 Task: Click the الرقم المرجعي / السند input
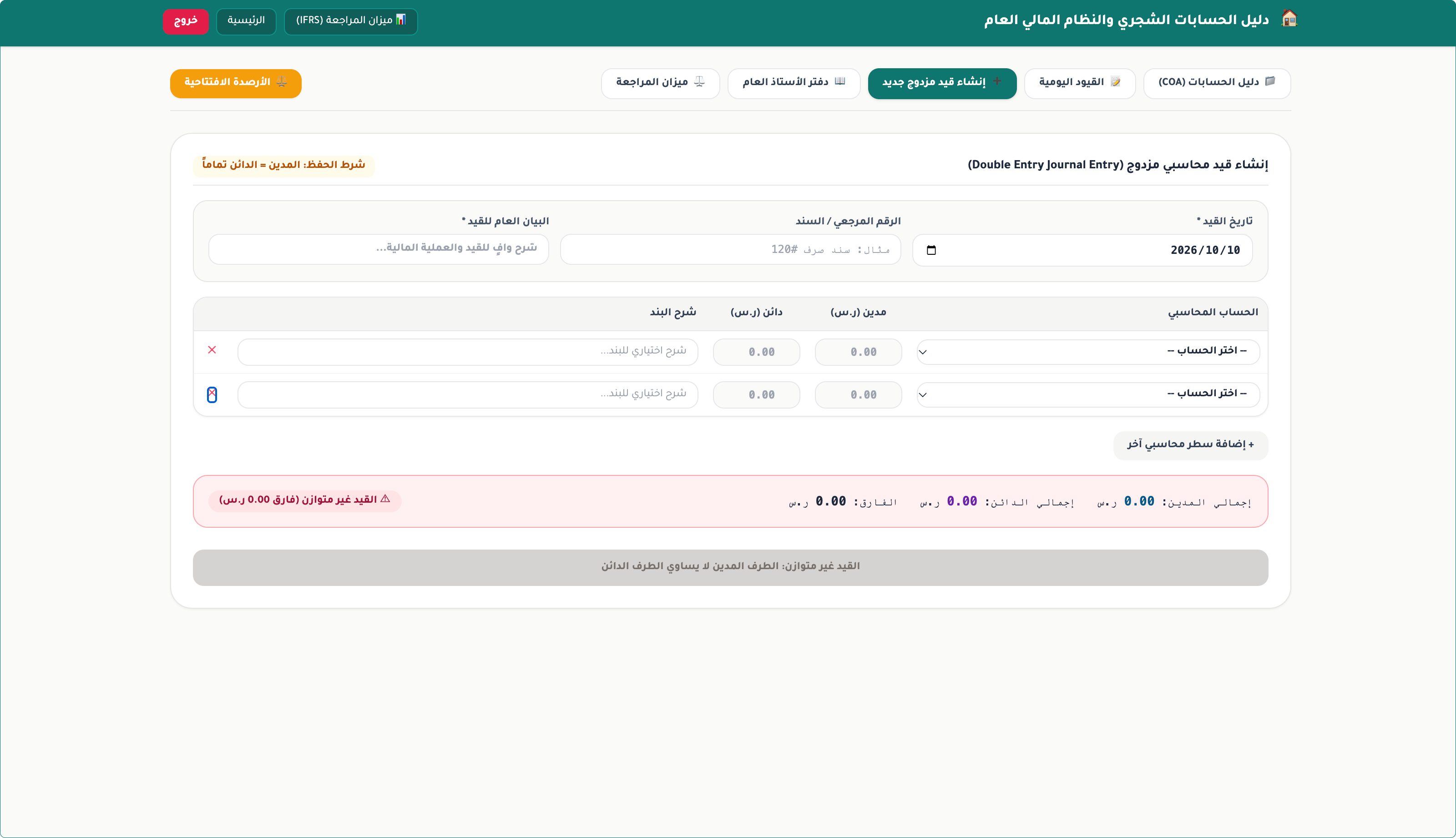pyautogui.click(x=730, y=249)
